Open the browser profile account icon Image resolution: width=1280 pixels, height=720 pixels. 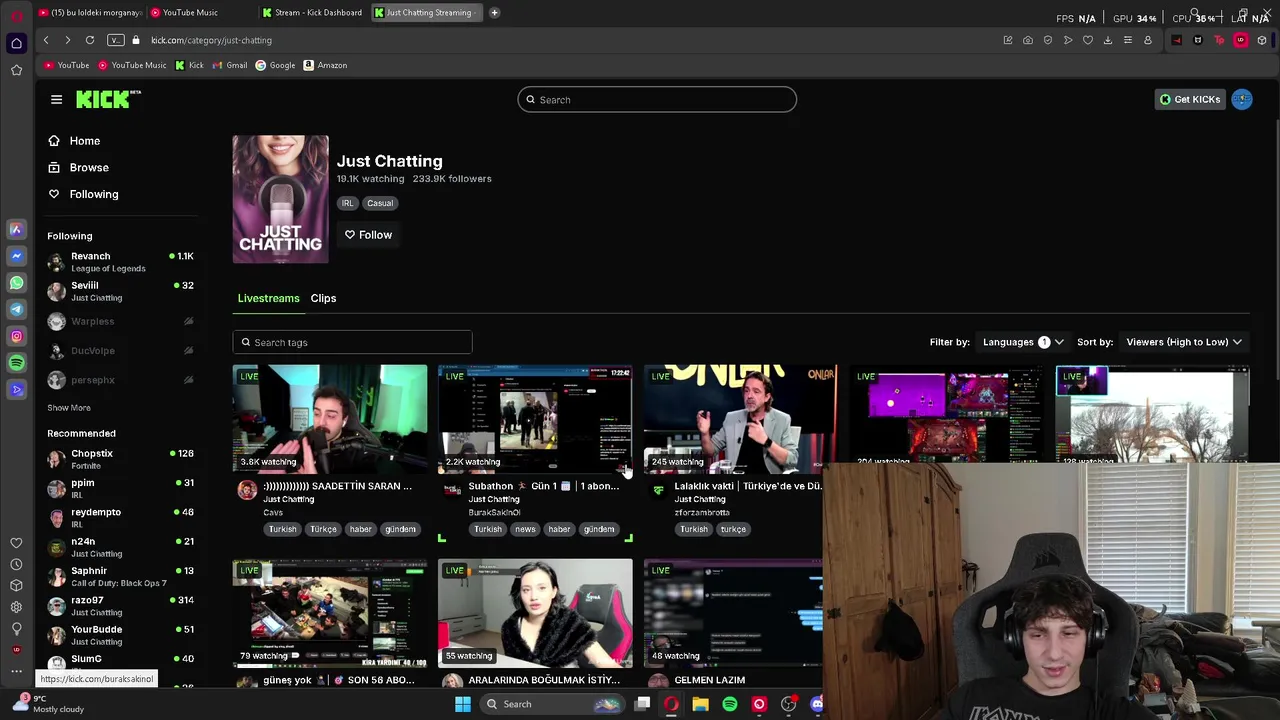pos(1148,40)
